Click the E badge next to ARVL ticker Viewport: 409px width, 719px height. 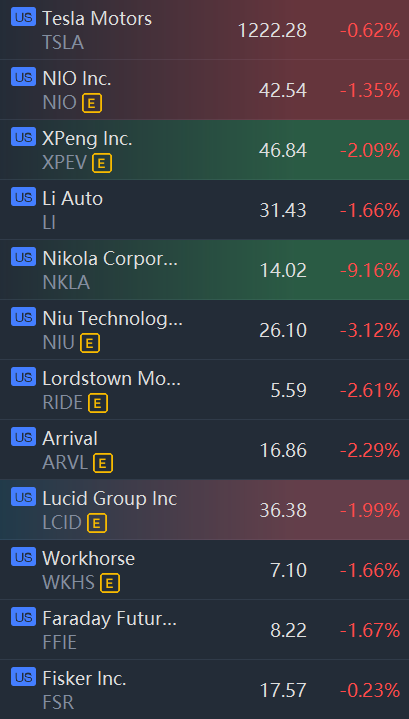pyautogui.click(x=103, y=464)
